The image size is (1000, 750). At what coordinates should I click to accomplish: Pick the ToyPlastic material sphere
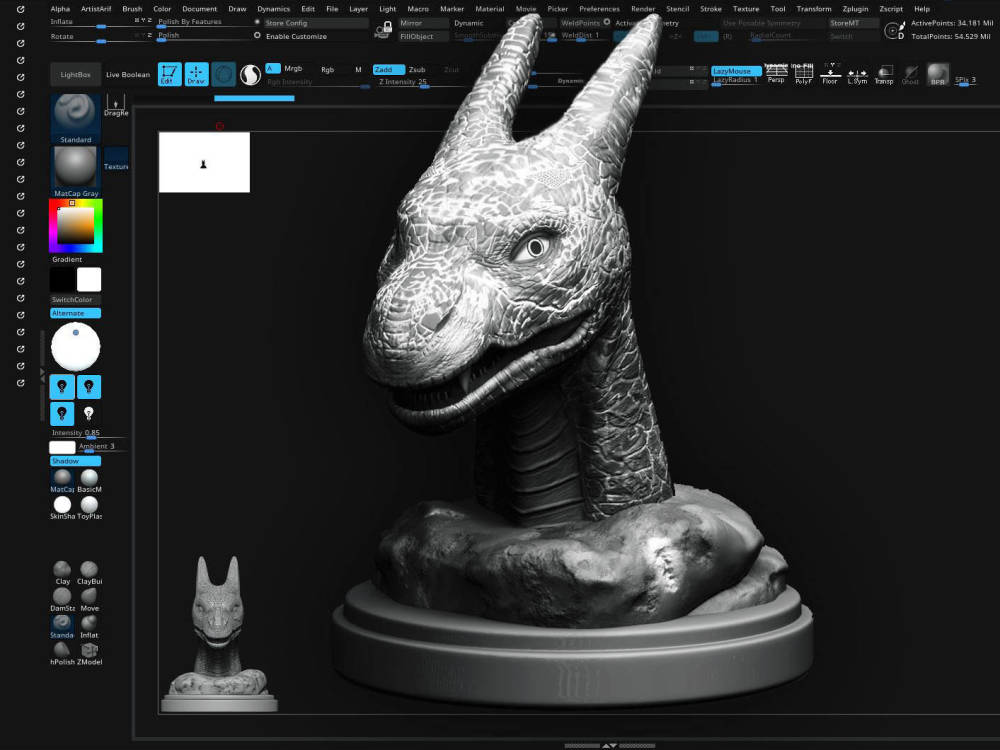point(89,507)
